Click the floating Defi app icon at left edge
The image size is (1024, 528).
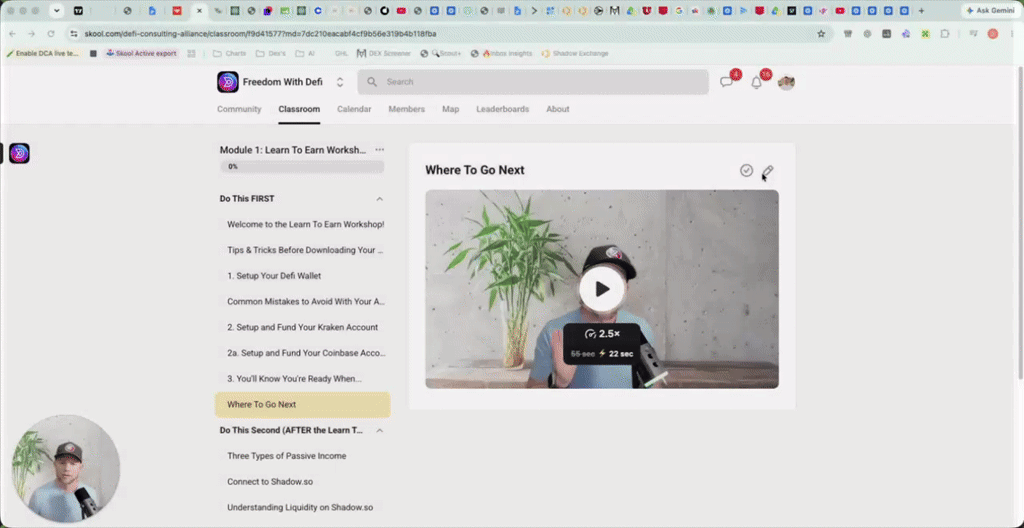[x=19, y=154]
